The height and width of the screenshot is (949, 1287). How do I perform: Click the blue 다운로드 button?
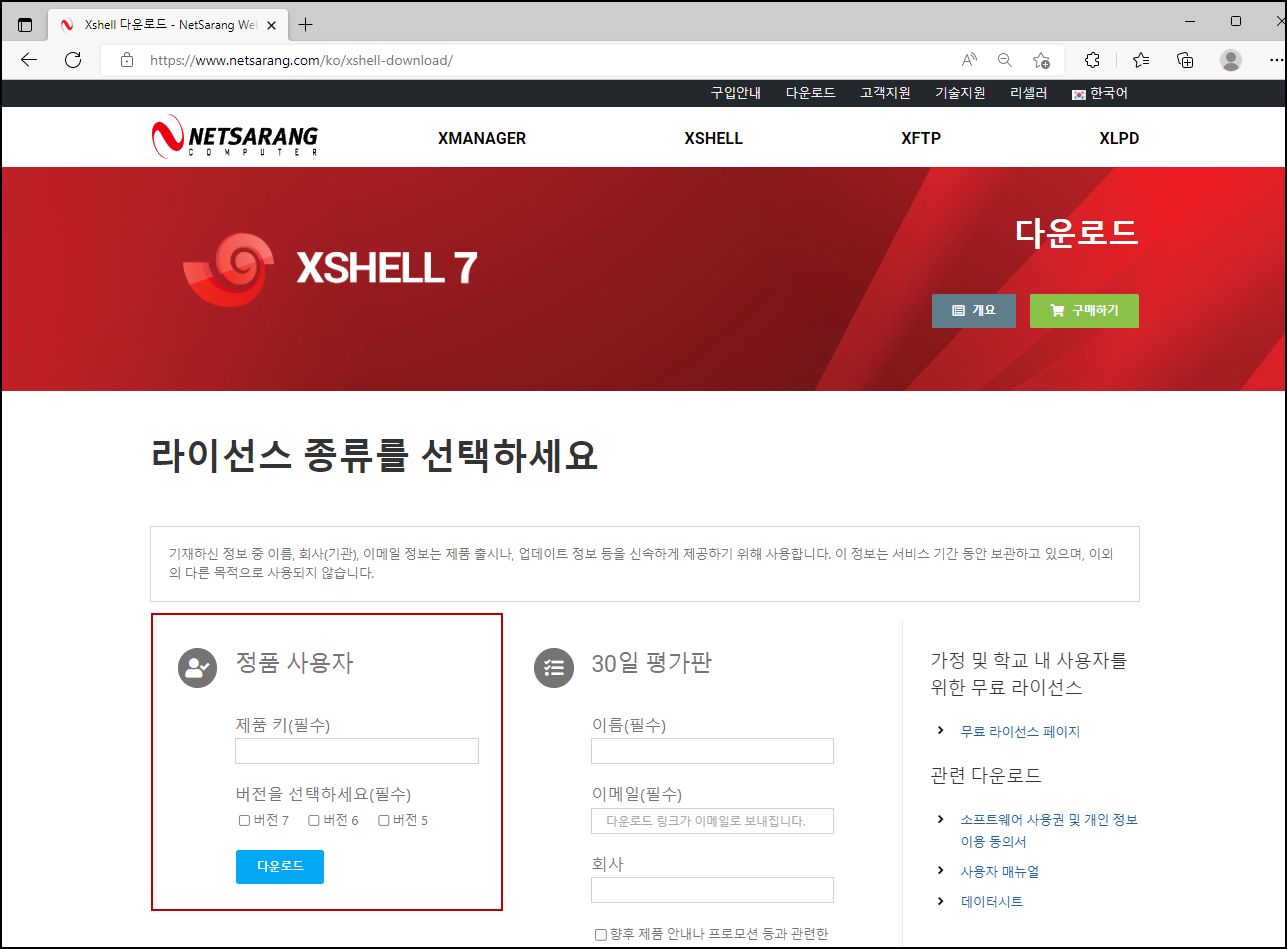pyautogui.click(x=280, y=867)
